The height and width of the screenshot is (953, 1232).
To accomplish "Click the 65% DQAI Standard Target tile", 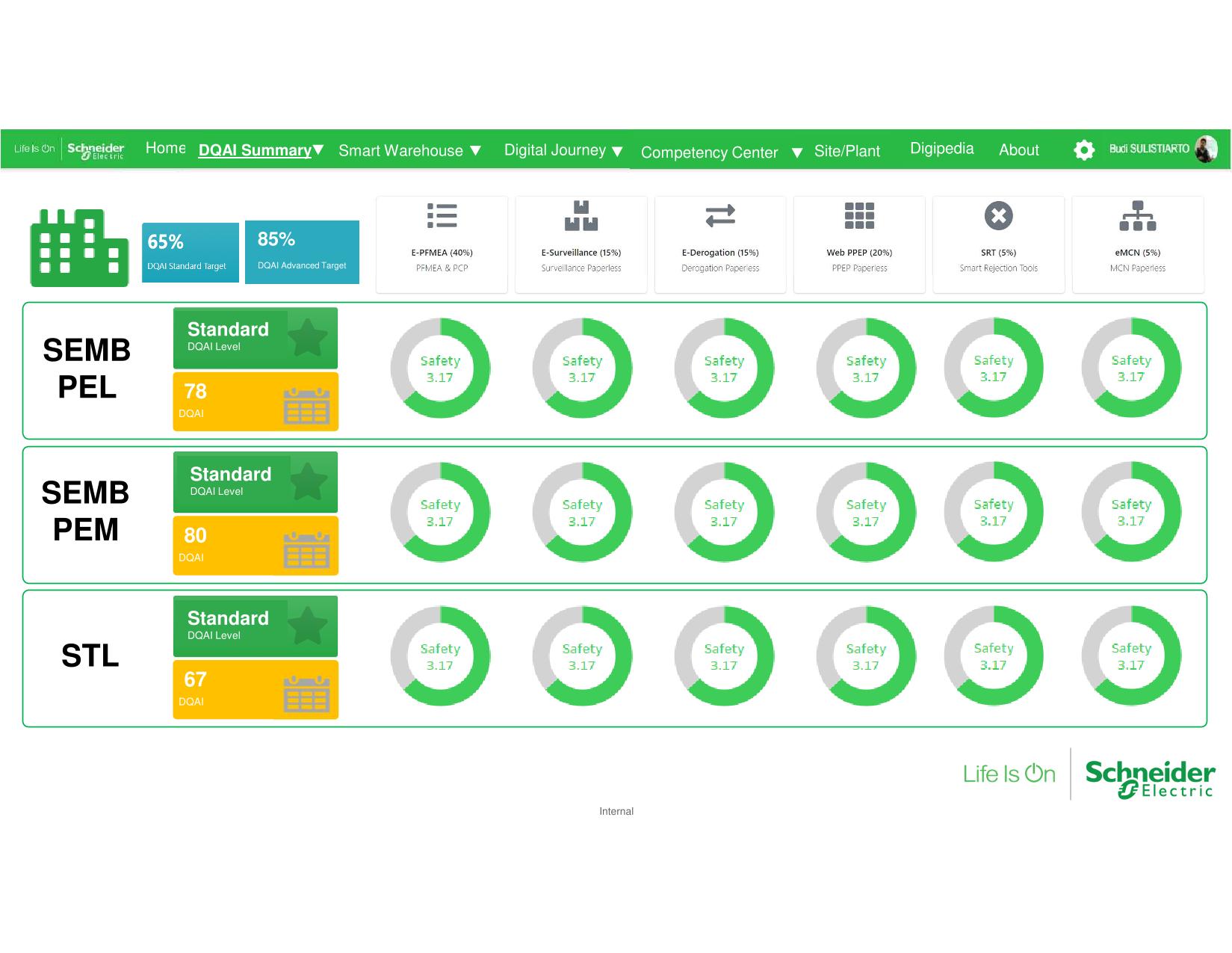I will coord(190,253).
